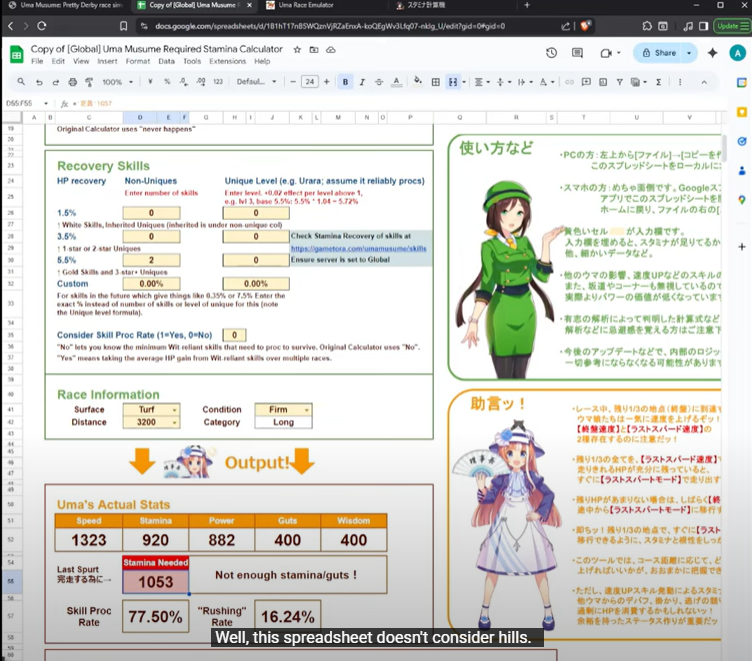Viewport: 752px width, 661px height.
Task: Click the print icon in the toolbar
Action: [x=71, y=82]
